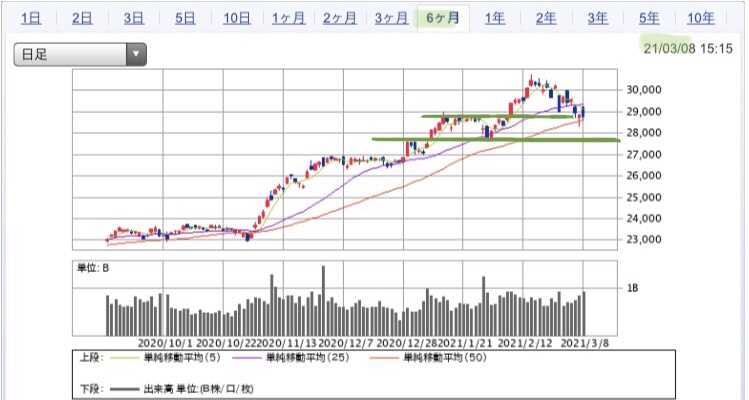This screenshot has width=749, height=400.
Task: Click the active 6ヶ月 tab
Action: click(443, 18)
